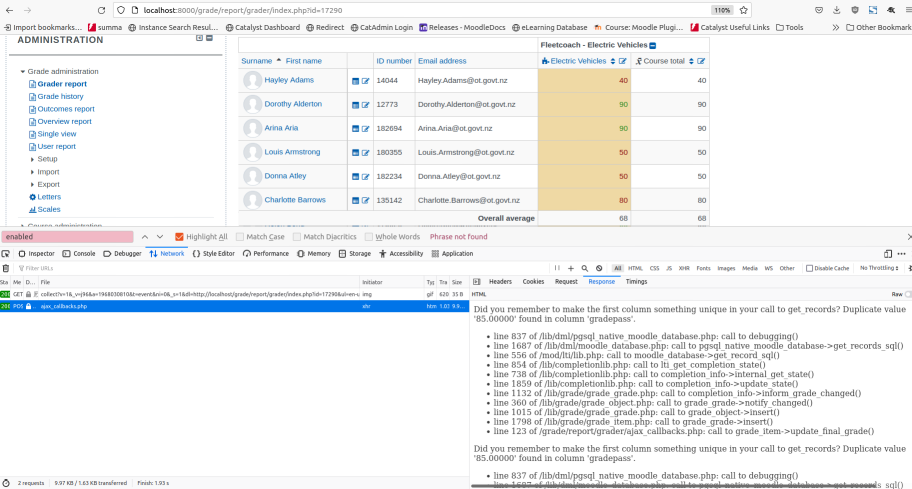Viewport: 912px width, 489px height.
Task: Open the Overview report link
Action: pos(65,122)
